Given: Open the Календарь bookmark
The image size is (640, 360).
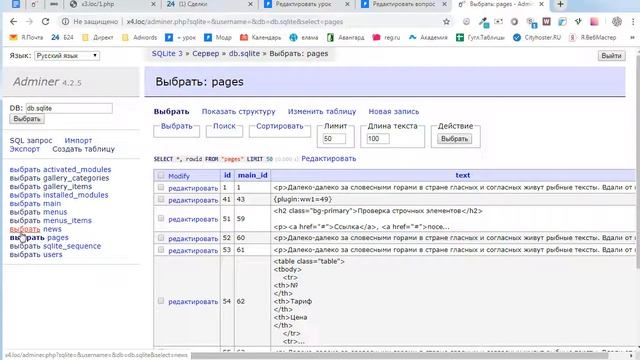Looking at the screenshot, I should [260, 37].
